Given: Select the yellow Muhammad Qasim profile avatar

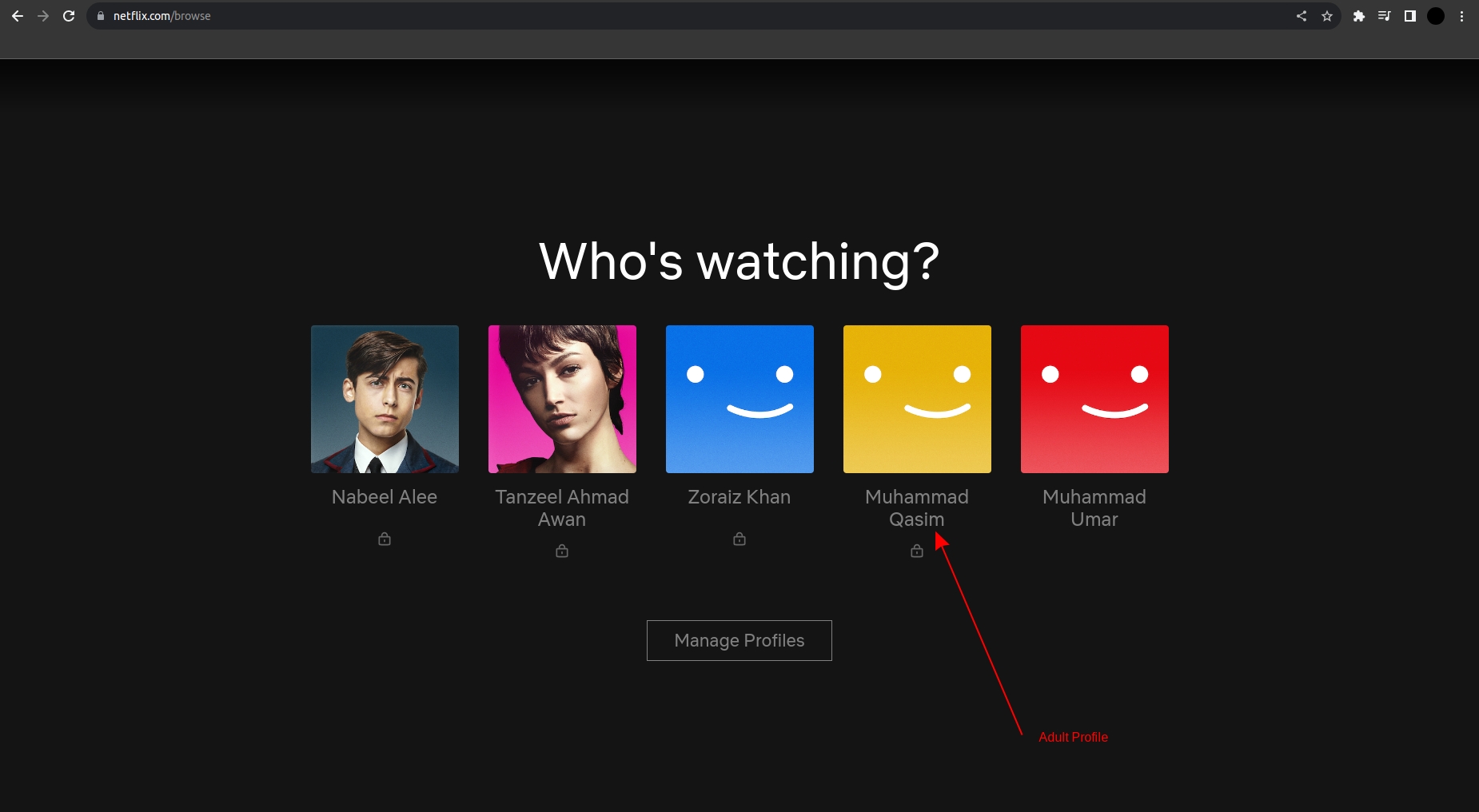Looking at the screenshot, I should tap(917, 399).
